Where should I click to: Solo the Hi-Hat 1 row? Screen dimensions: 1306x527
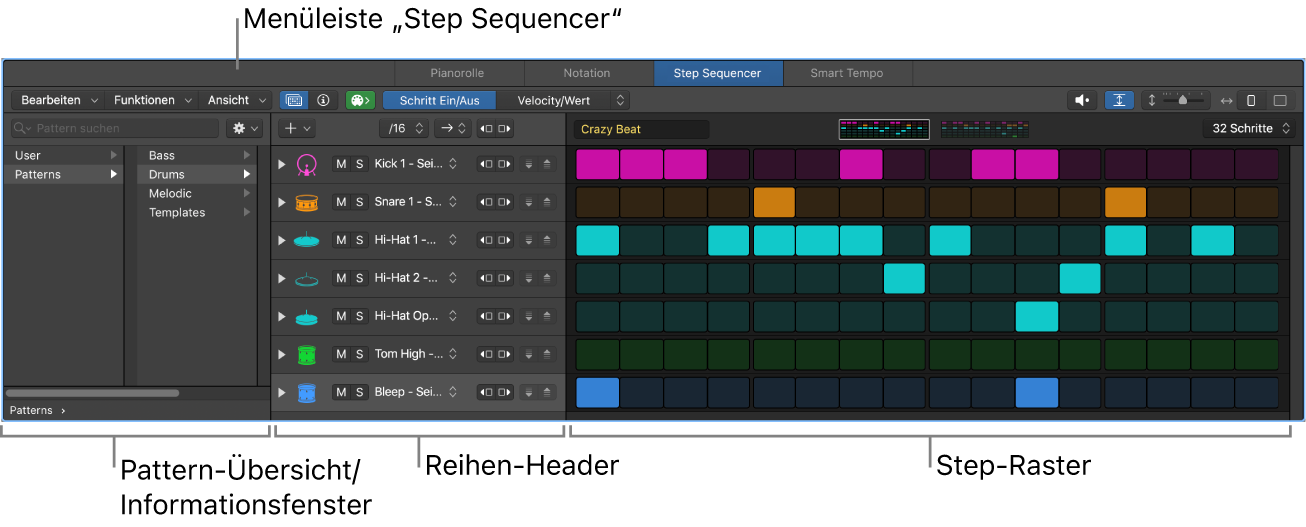[x=359, y=240]
